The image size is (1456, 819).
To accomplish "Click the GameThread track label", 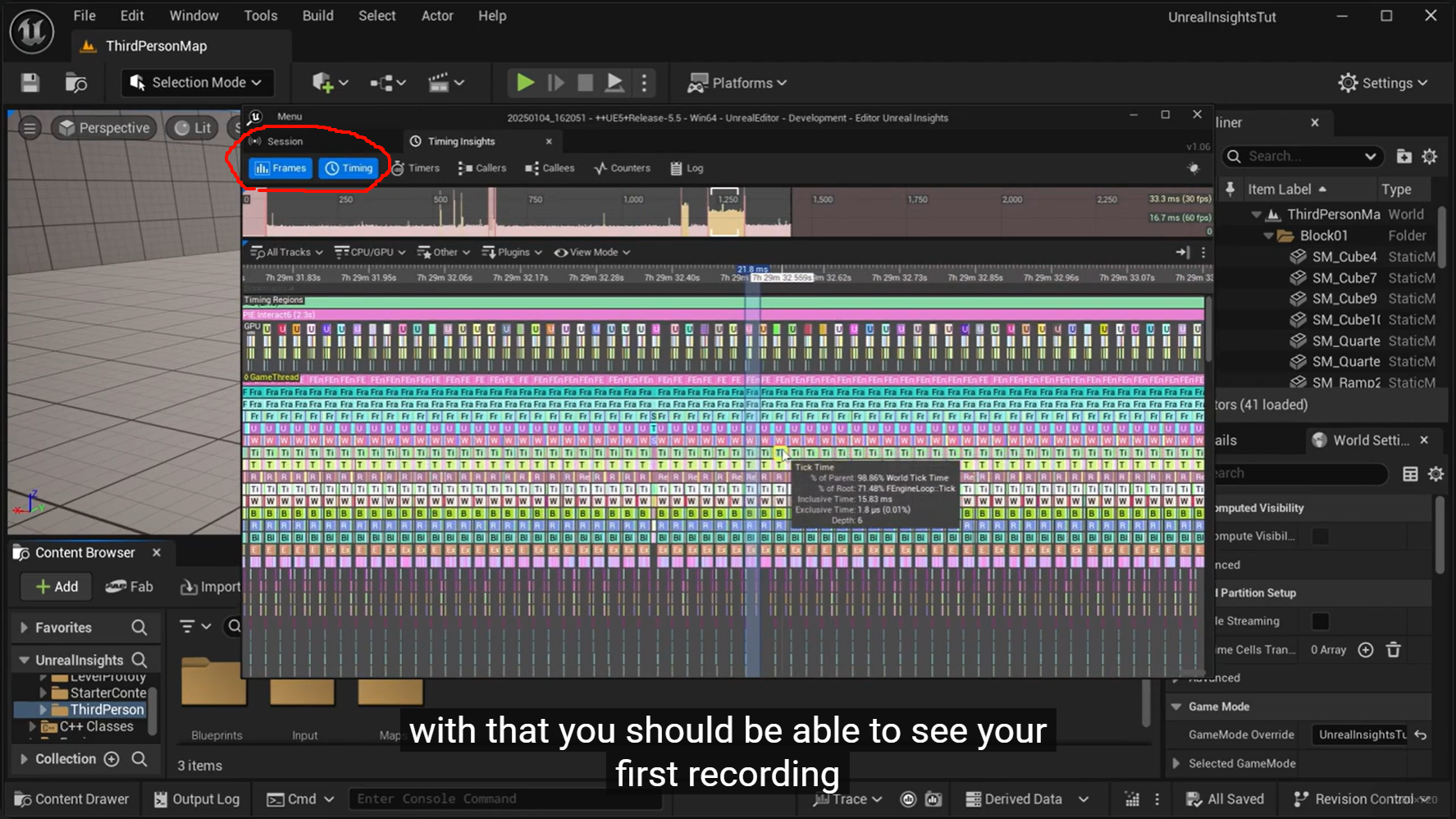I will (x=272, y=377).
